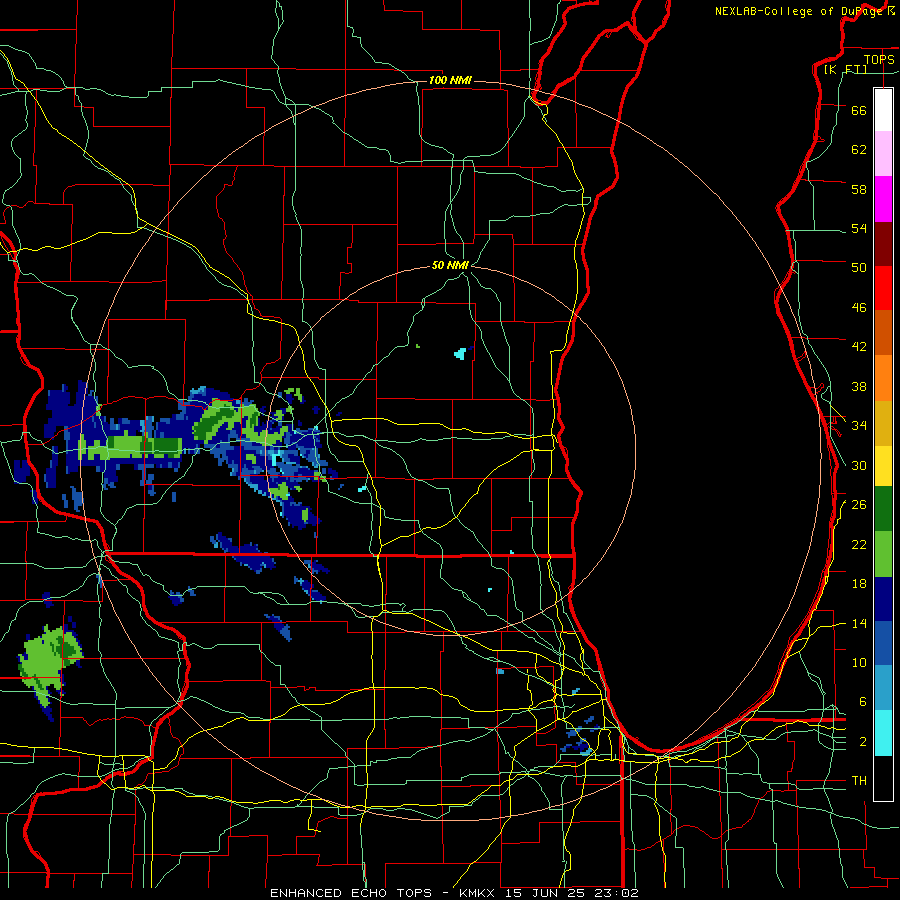Click the 'TOPS' legend heading
This screenshot has height=900, width=900.
879,59
